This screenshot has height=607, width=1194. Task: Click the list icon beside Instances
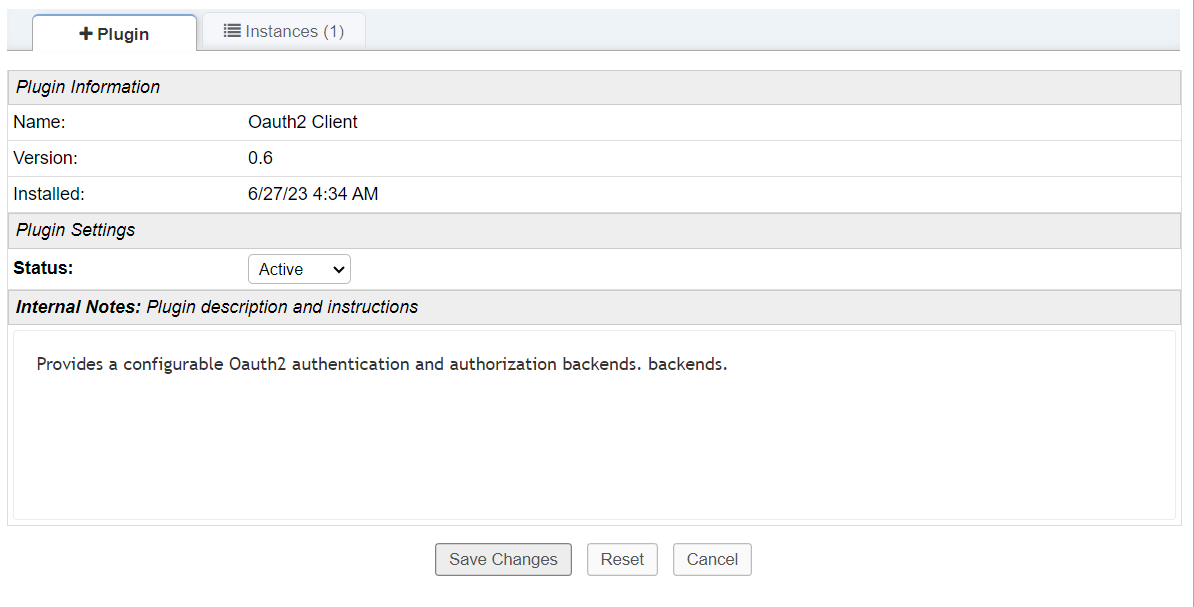232,31
